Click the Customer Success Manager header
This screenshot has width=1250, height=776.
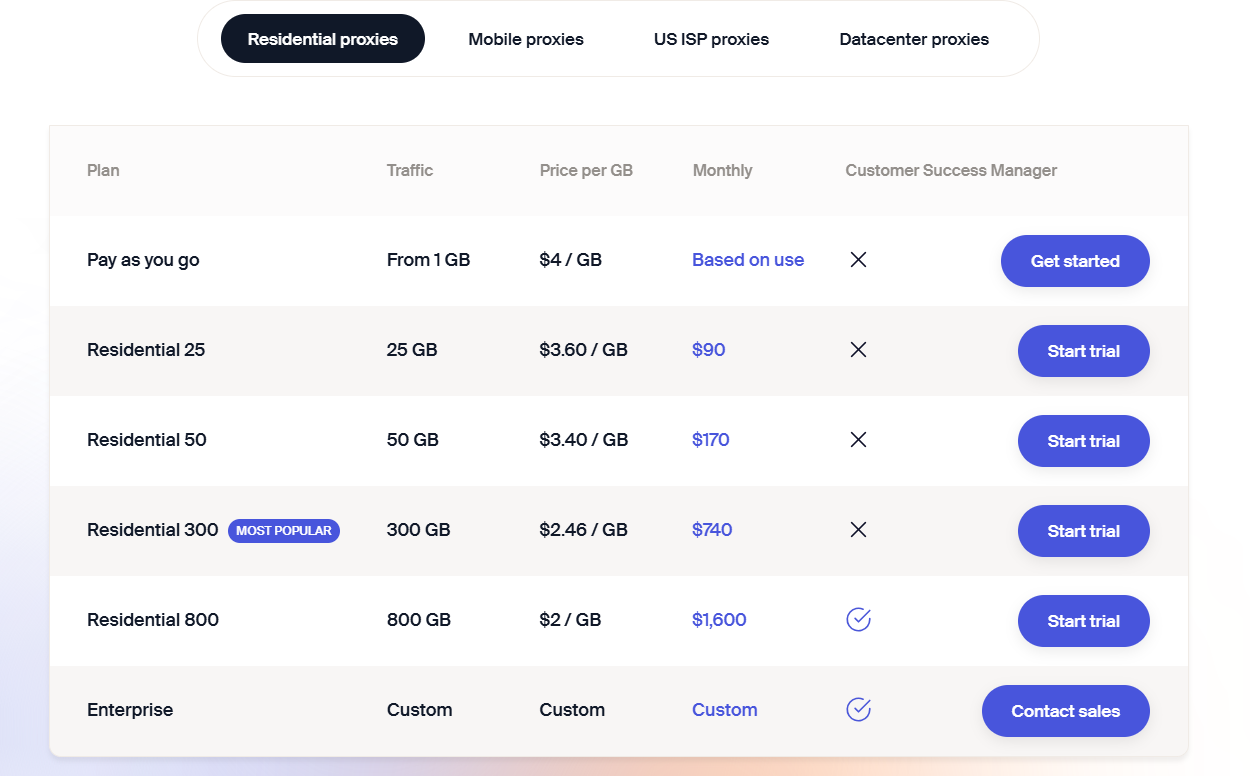pyautogui.click(x=951, y=170)
